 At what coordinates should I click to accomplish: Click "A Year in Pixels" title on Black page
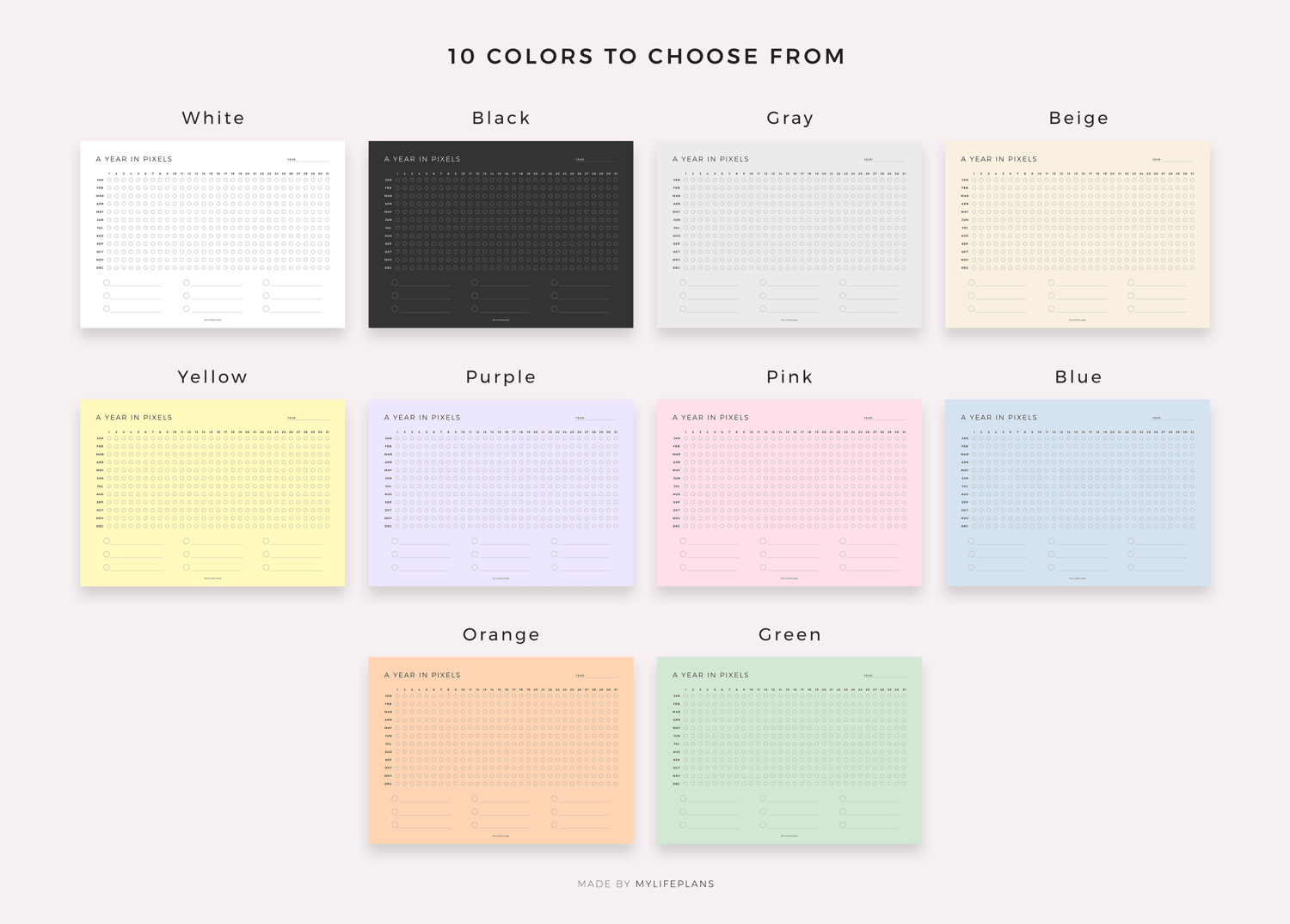(x=422, y=159)
